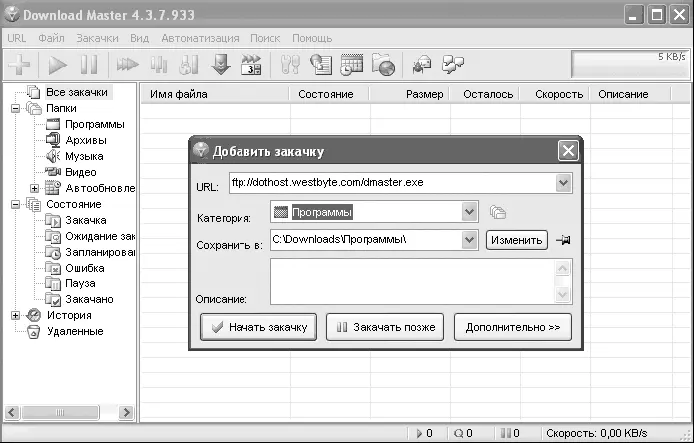Click inside the Описание text field
Screen dimensions: 694x443
[x=411, y=281]
